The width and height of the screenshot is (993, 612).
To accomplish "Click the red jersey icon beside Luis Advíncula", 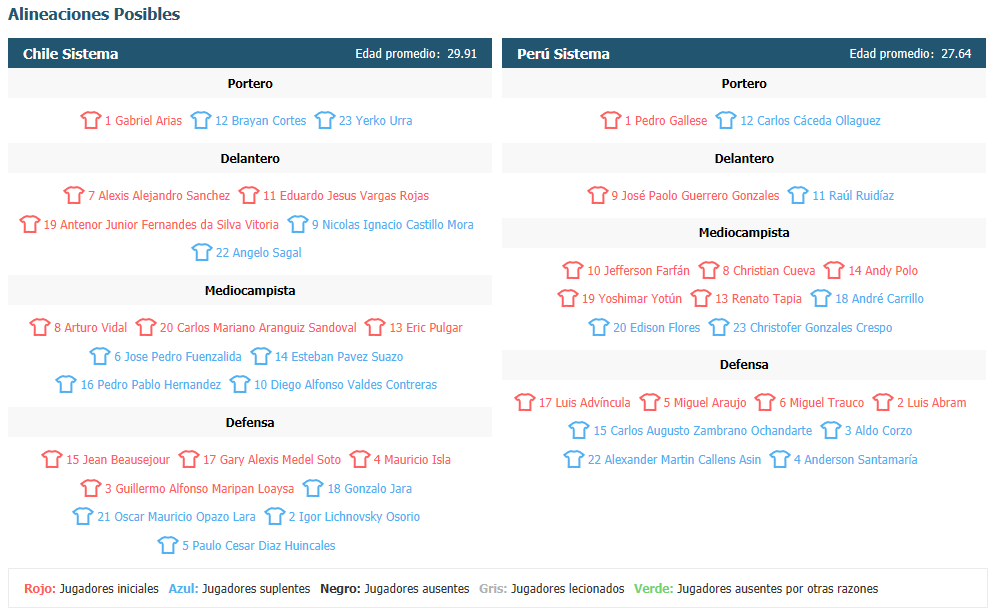I will tap(524, 402).
